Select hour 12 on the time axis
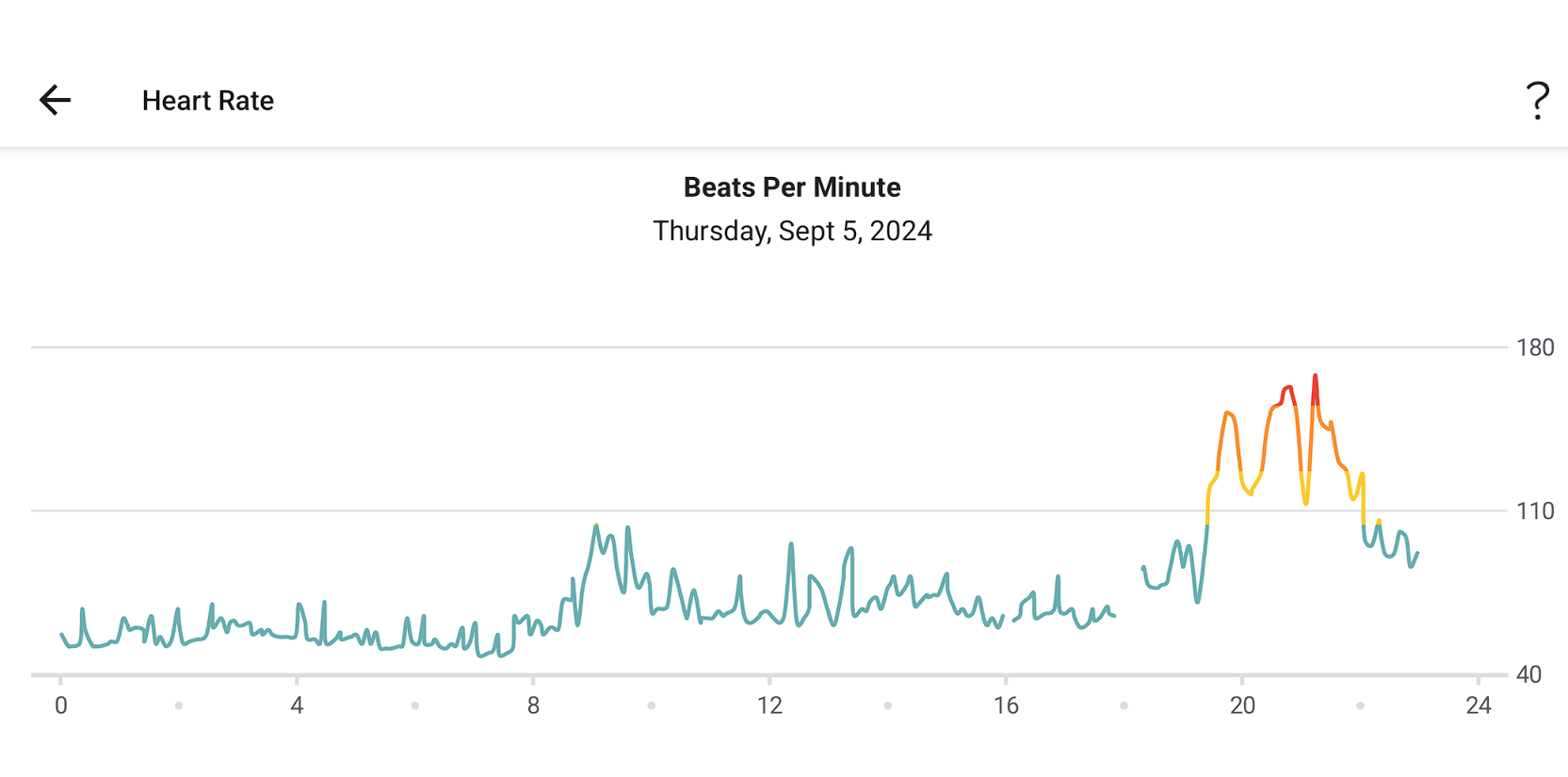Image resolution: width=1568 pixels, height=777 pixels. pyautogui.click(x=769, y=705)
